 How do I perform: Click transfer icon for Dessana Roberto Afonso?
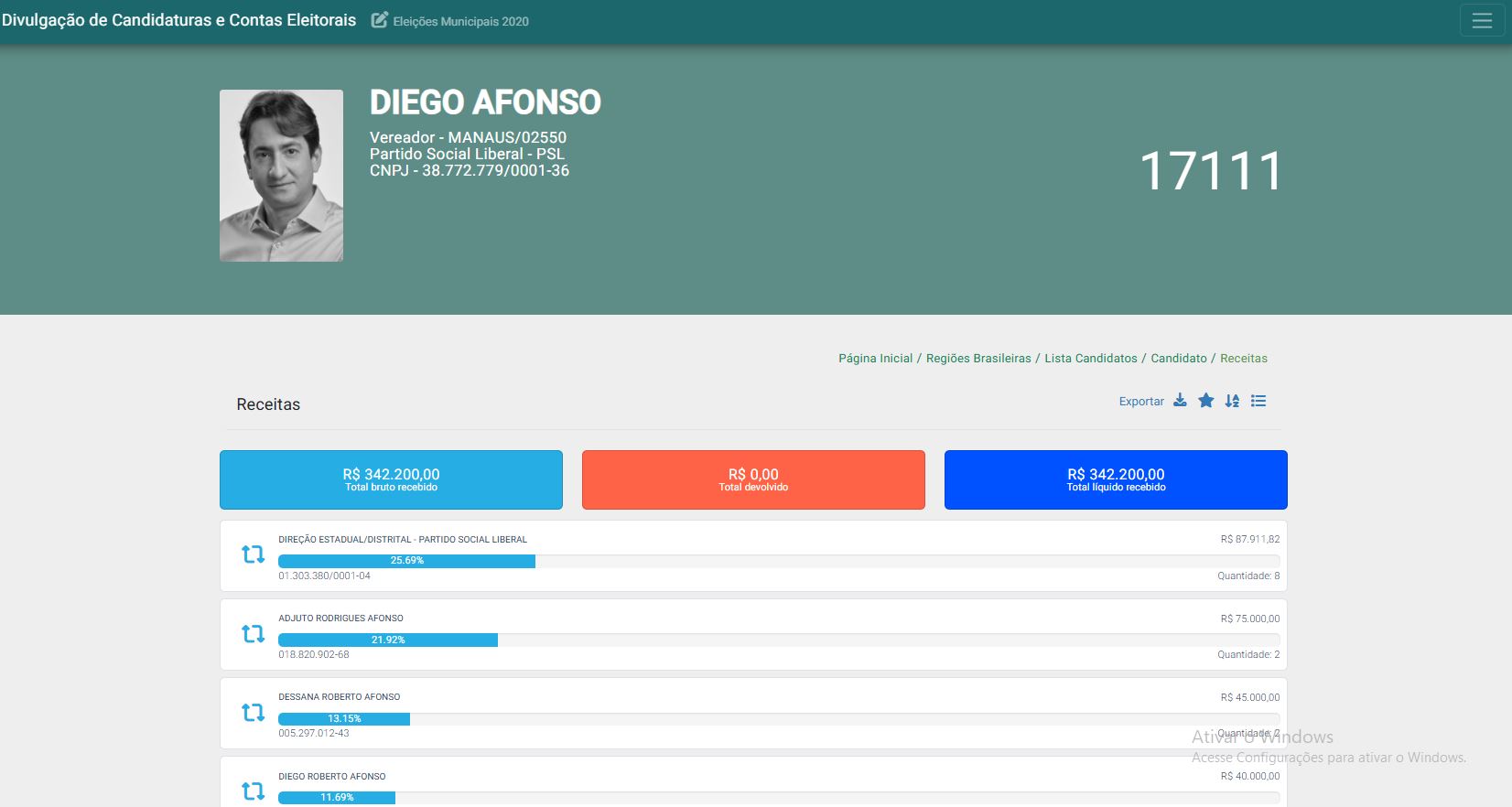point(253,712)
